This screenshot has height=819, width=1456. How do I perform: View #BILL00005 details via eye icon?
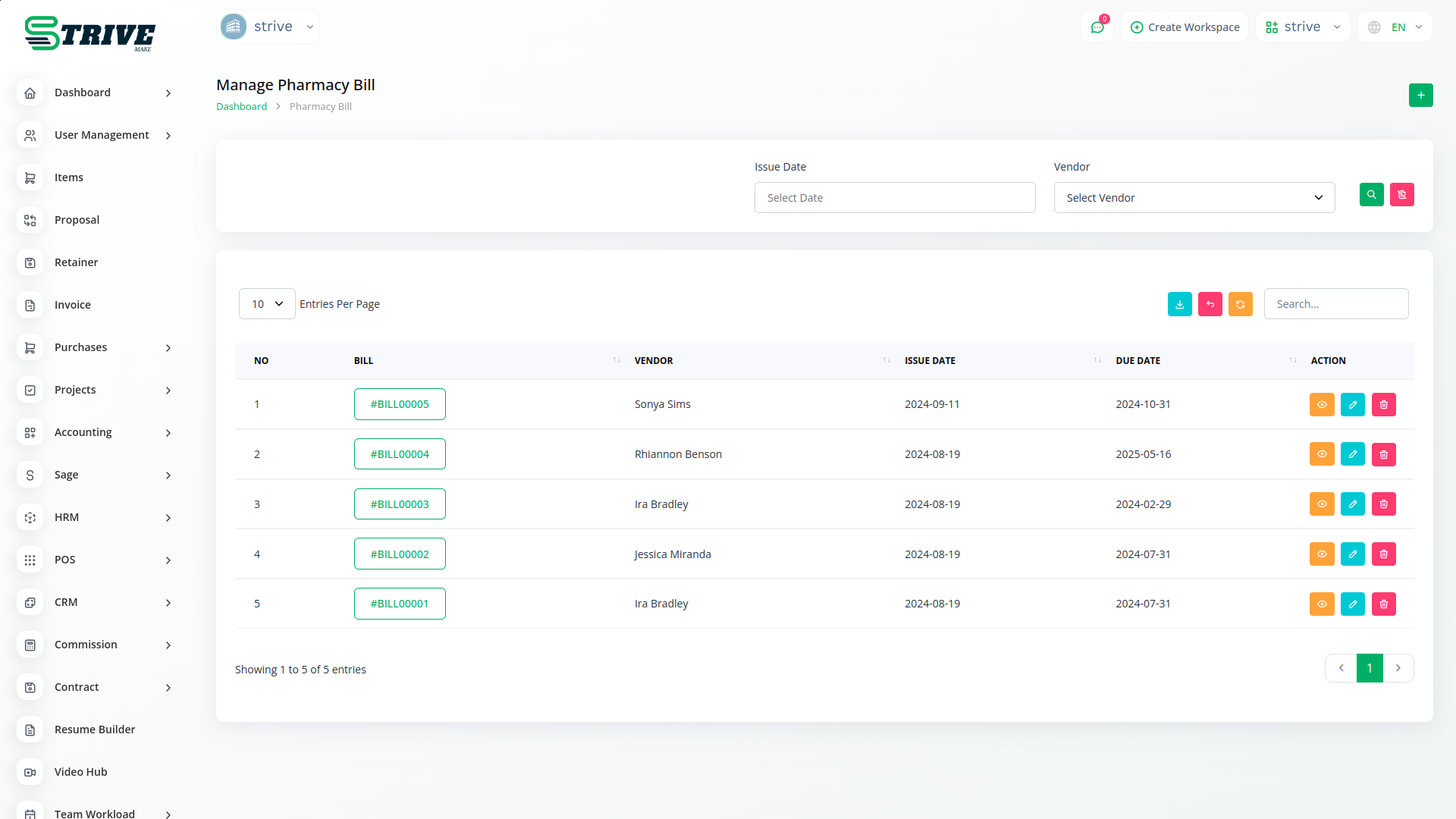point(1321,404)
